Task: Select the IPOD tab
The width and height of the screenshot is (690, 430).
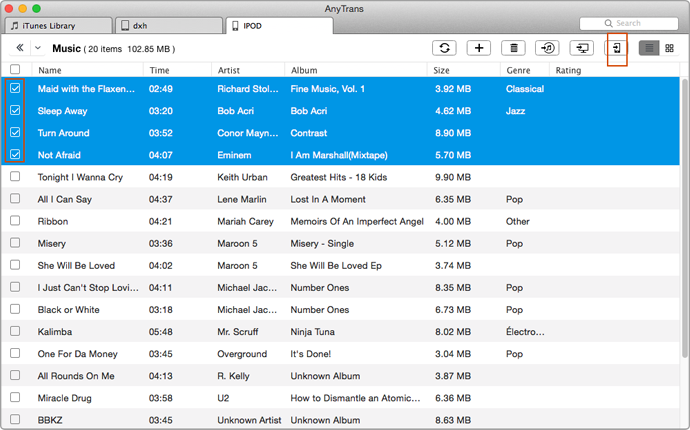Action: [279, 26]
